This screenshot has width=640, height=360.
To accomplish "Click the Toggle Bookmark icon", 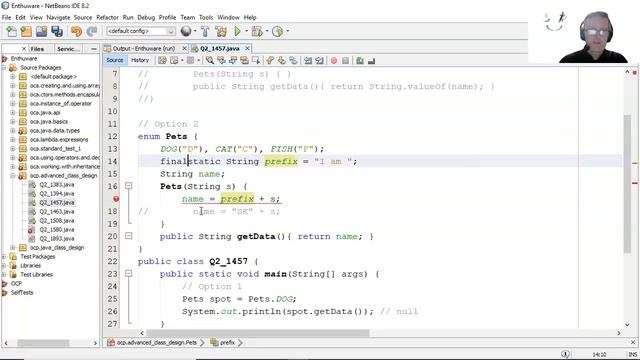I will 293,60.
